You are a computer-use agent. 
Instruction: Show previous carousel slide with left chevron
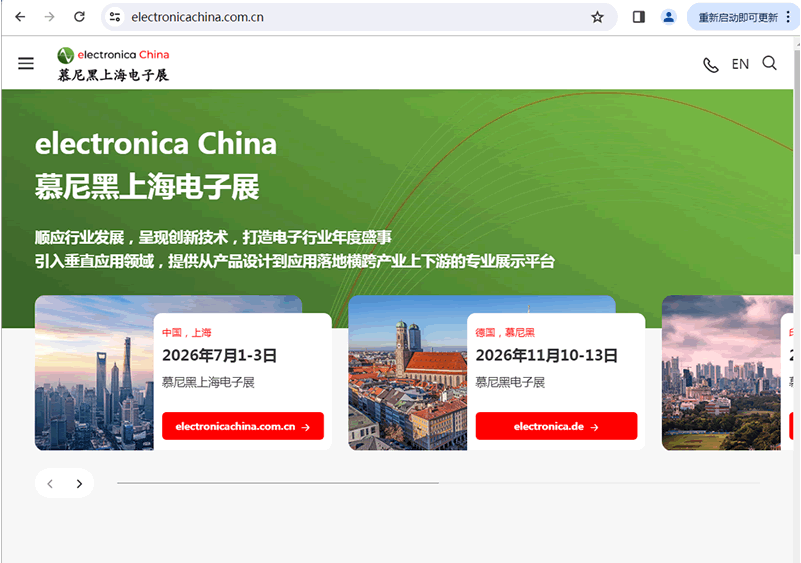tap(50, 484)
